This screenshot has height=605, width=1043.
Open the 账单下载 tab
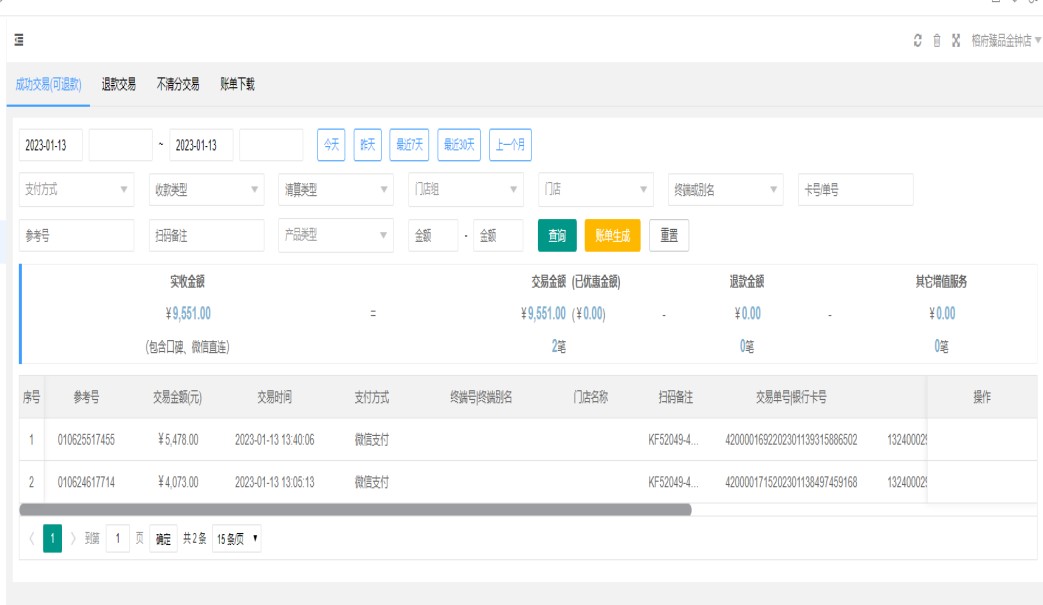point(237,85)
